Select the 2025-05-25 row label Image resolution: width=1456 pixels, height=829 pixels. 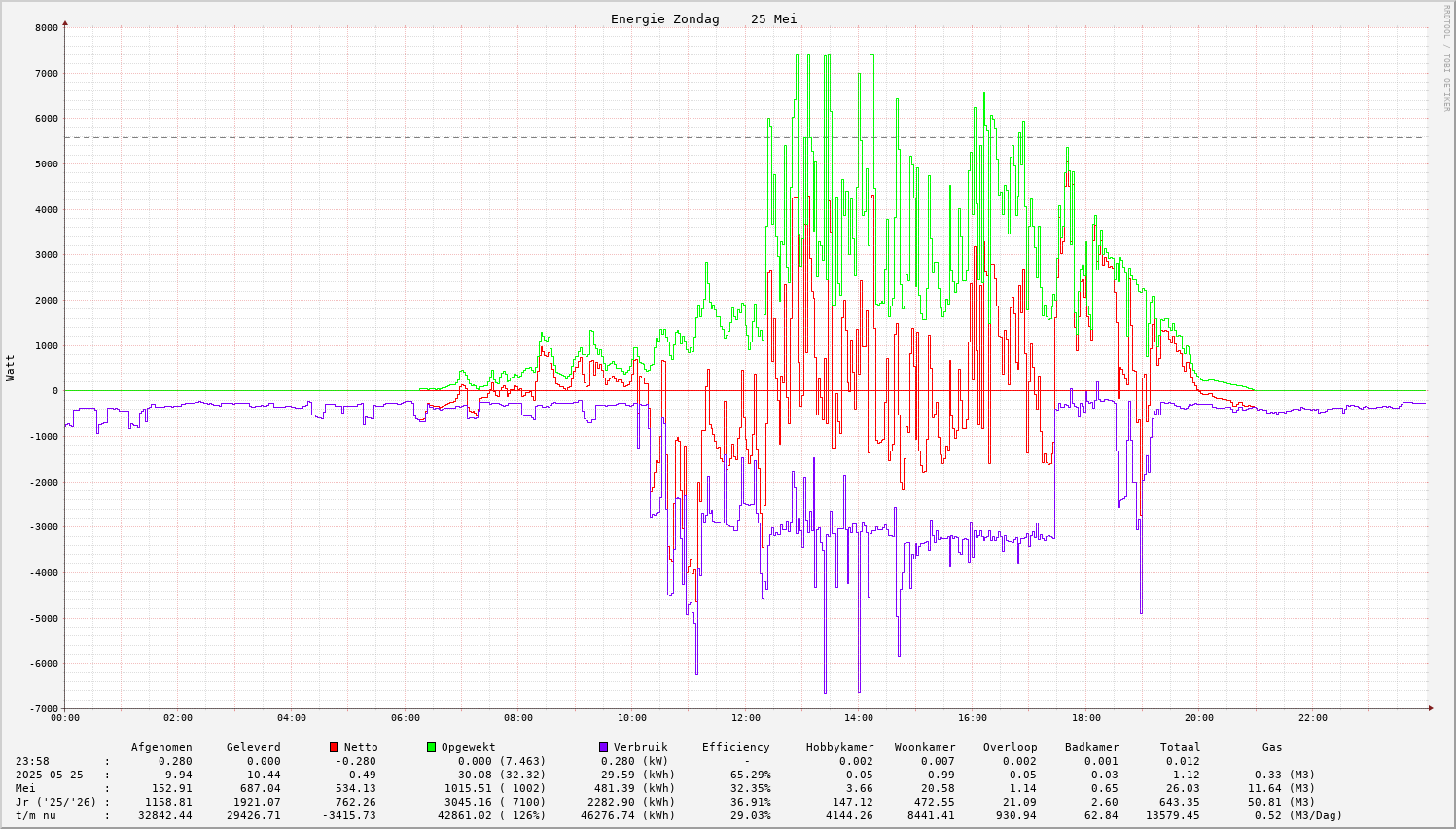[x=49, y=775]
